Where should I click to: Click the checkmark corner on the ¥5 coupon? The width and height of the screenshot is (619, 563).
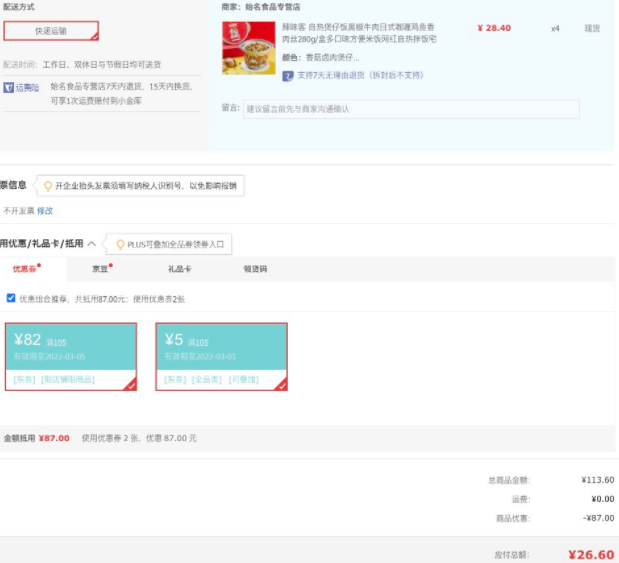click(x=281, y=384)
